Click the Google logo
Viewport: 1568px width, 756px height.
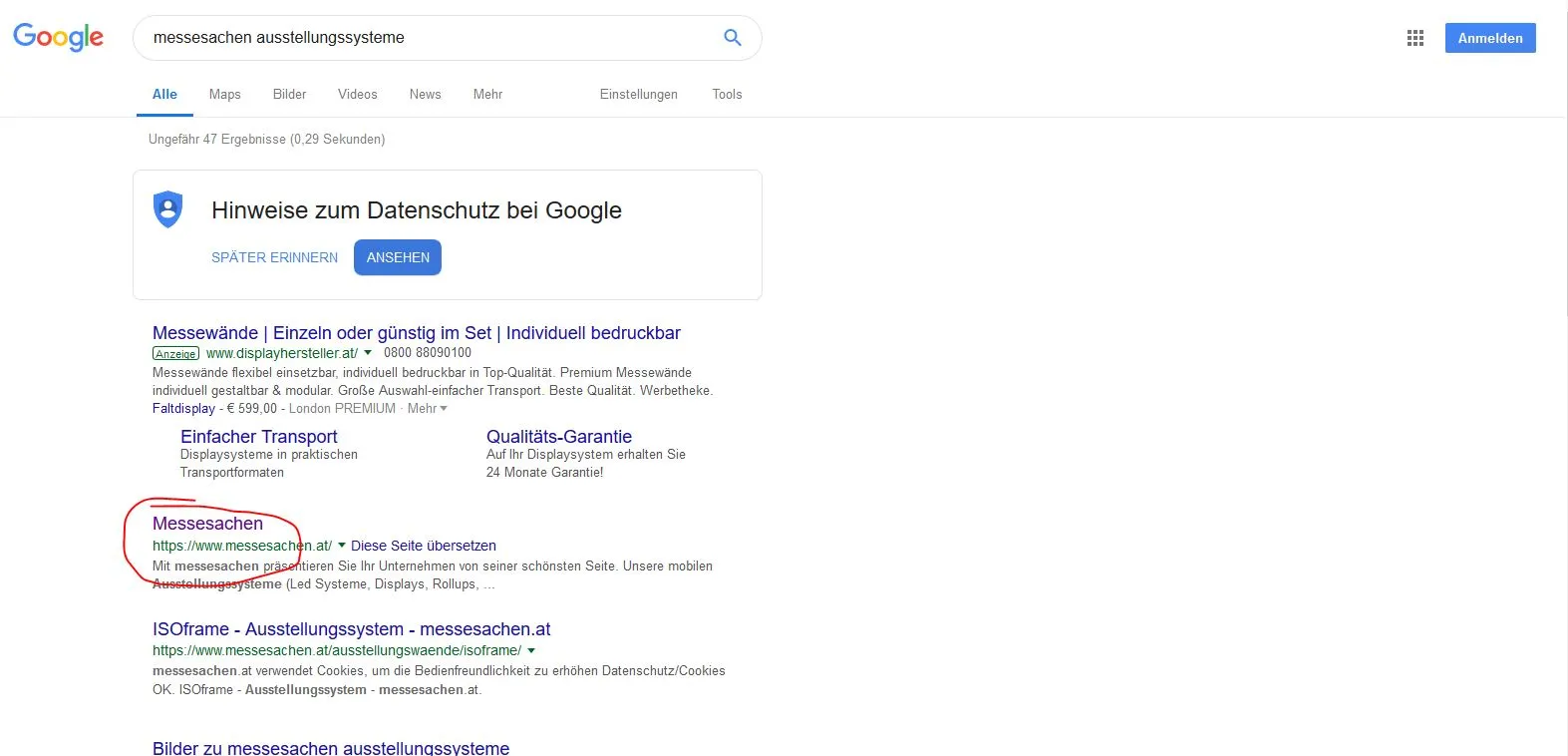[x=58, y=37]
